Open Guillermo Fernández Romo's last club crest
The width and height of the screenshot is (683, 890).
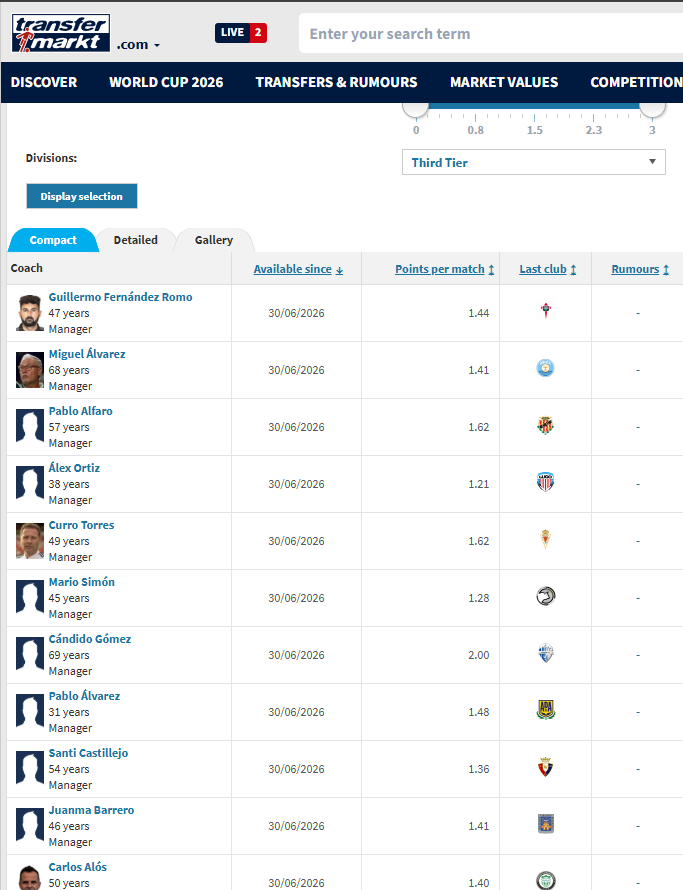pos(546,311)
